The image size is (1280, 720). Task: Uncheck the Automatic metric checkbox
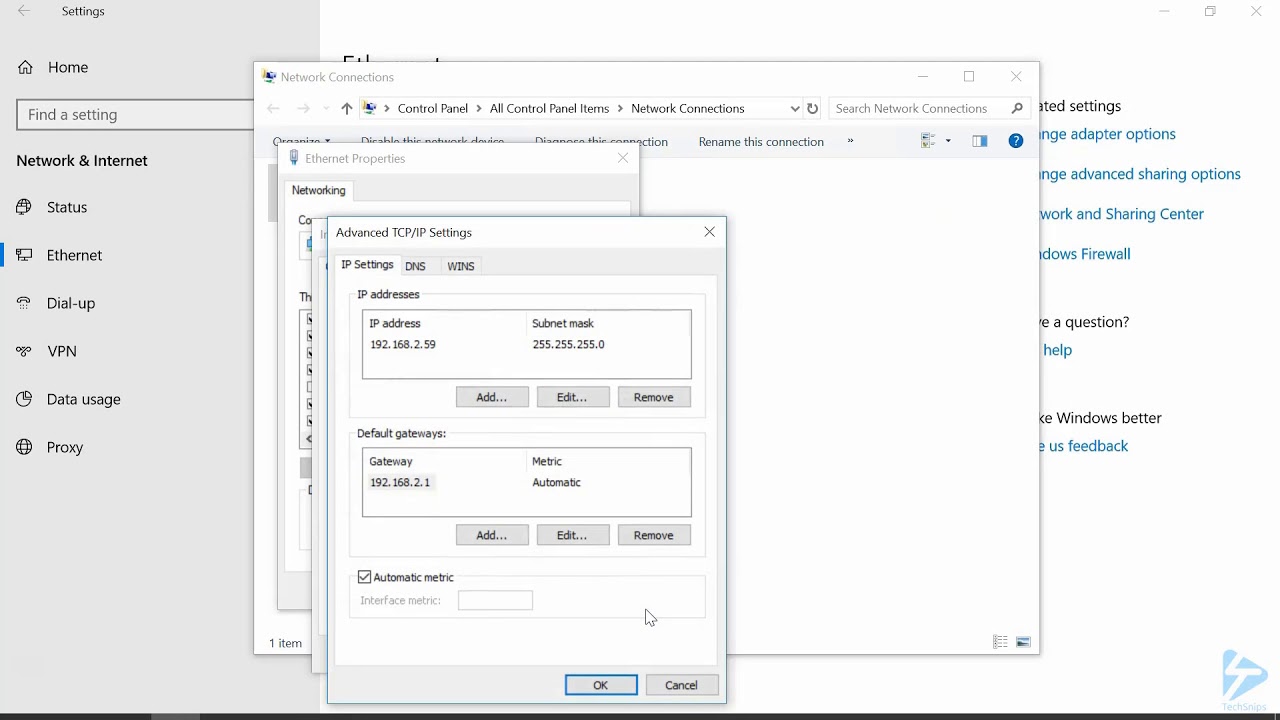pyautogui.click(x=365, y=577)
